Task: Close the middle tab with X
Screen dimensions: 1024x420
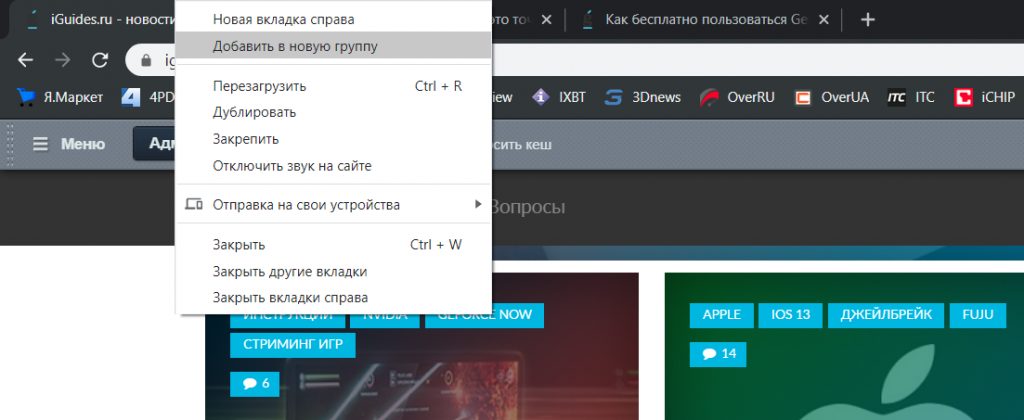Action: (547, 20)
